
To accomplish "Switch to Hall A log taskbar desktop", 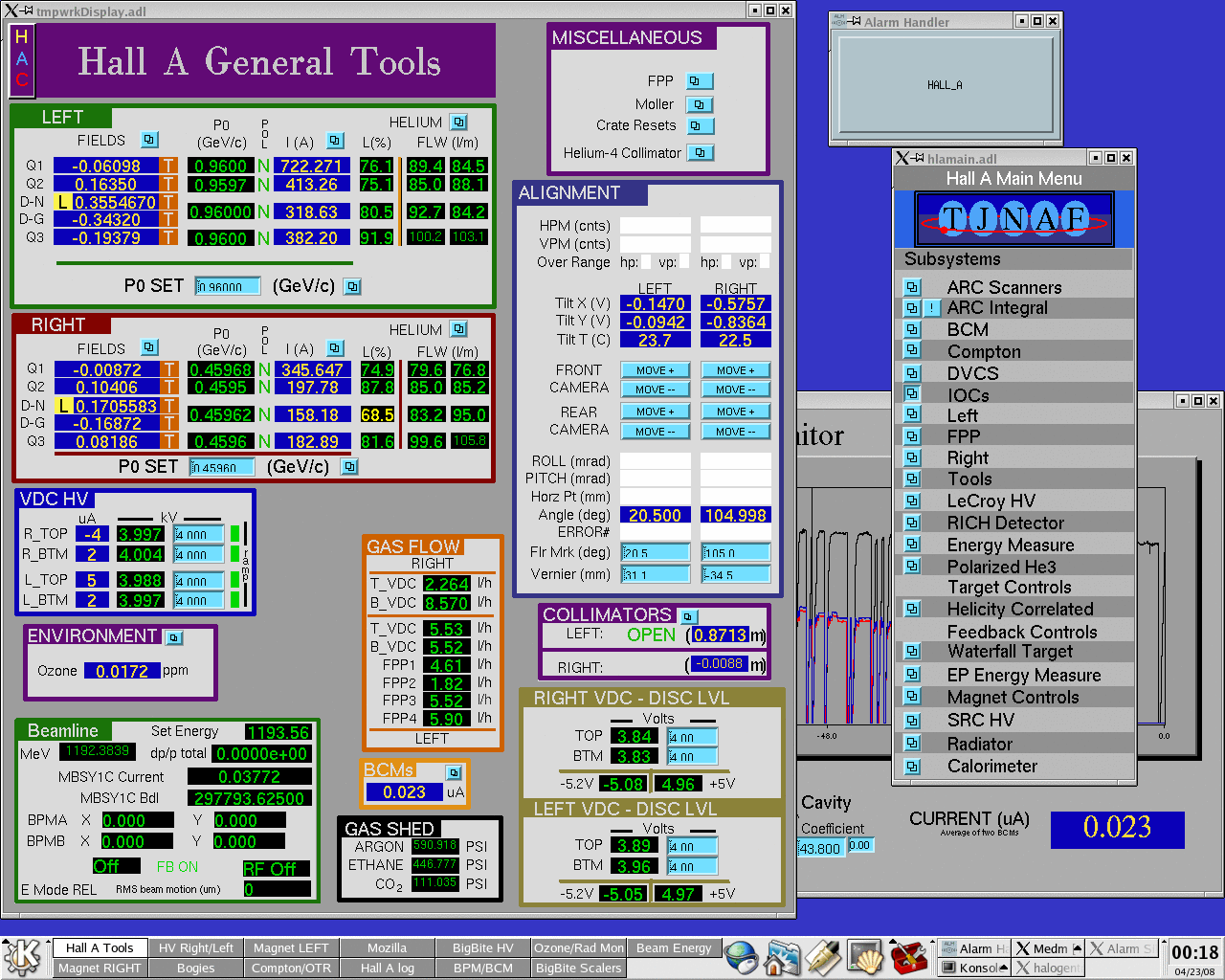I will 388,968.
